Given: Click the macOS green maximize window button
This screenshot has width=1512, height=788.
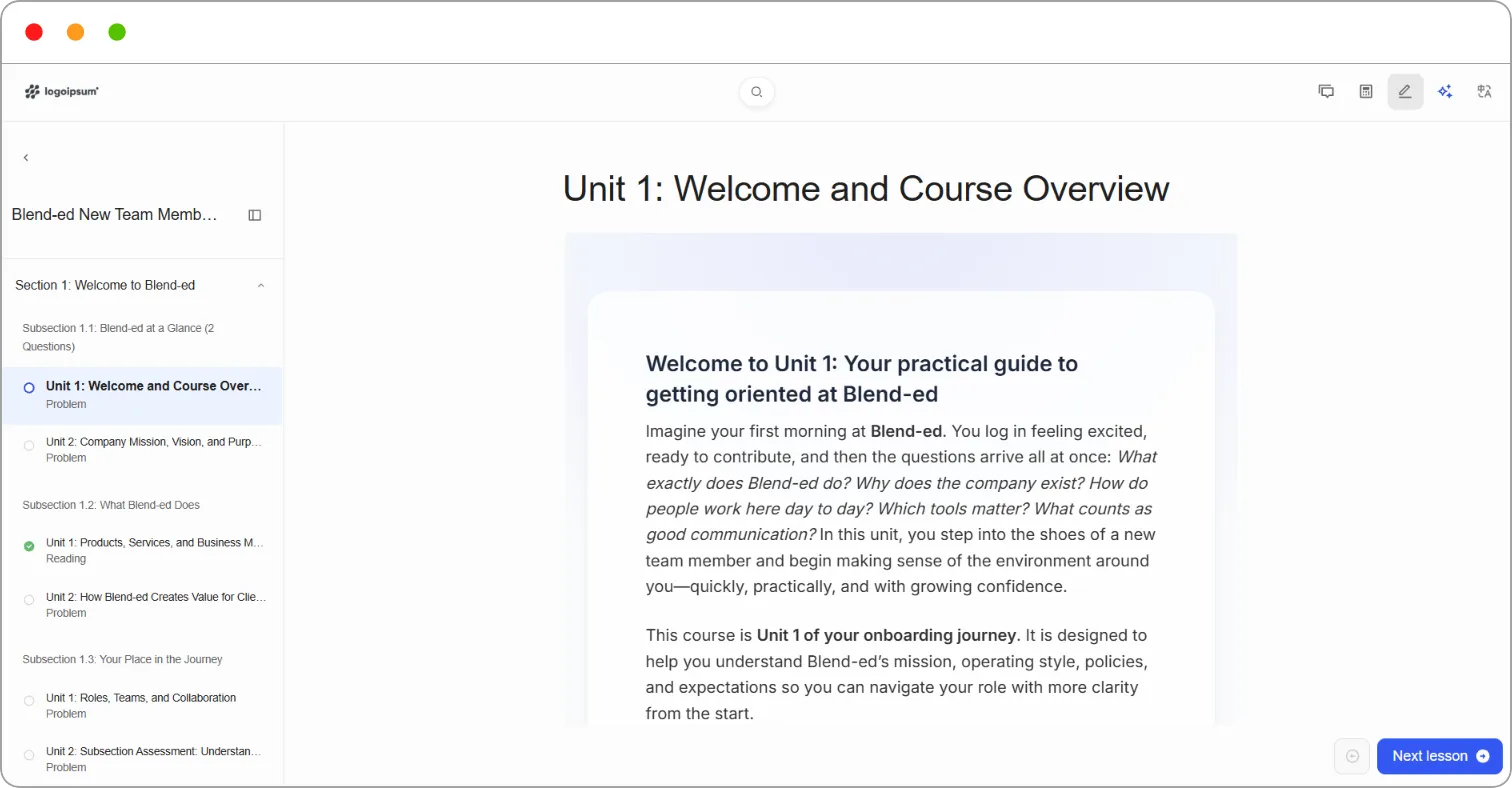Looking at the screenshot, I should [x=117, y=32].
